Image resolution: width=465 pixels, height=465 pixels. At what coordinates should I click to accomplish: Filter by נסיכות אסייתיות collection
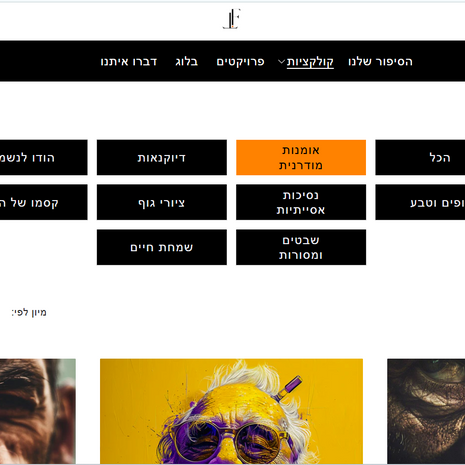301,202
